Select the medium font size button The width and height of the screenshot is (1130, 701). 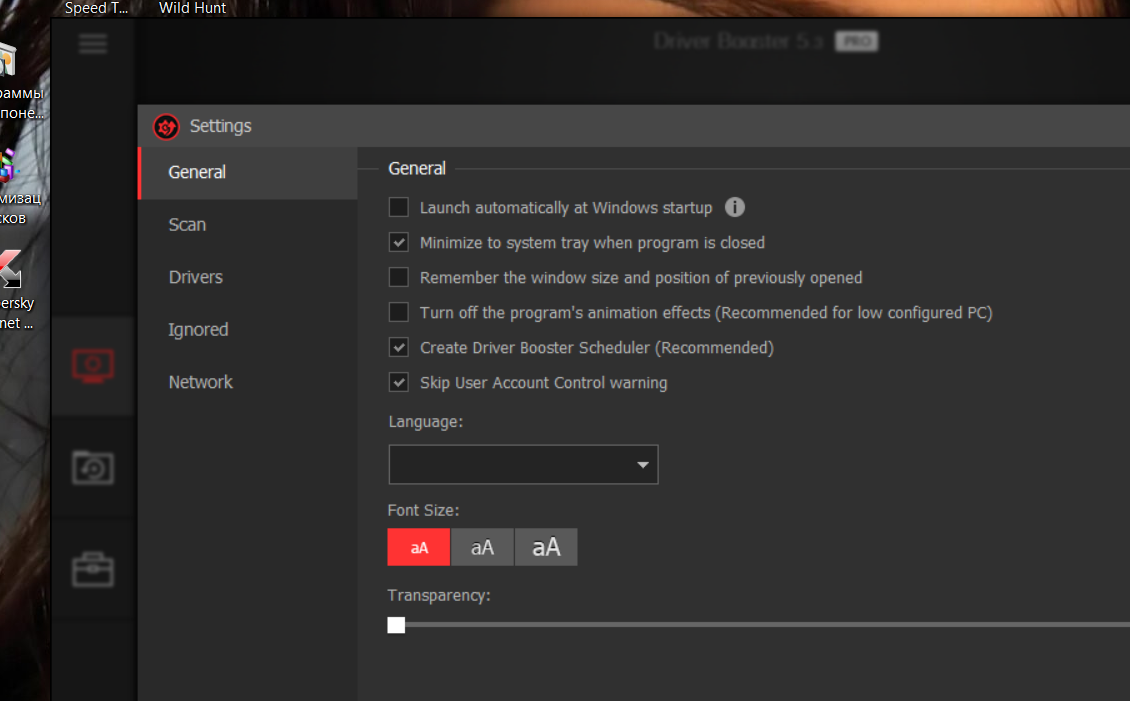(482, 548)
